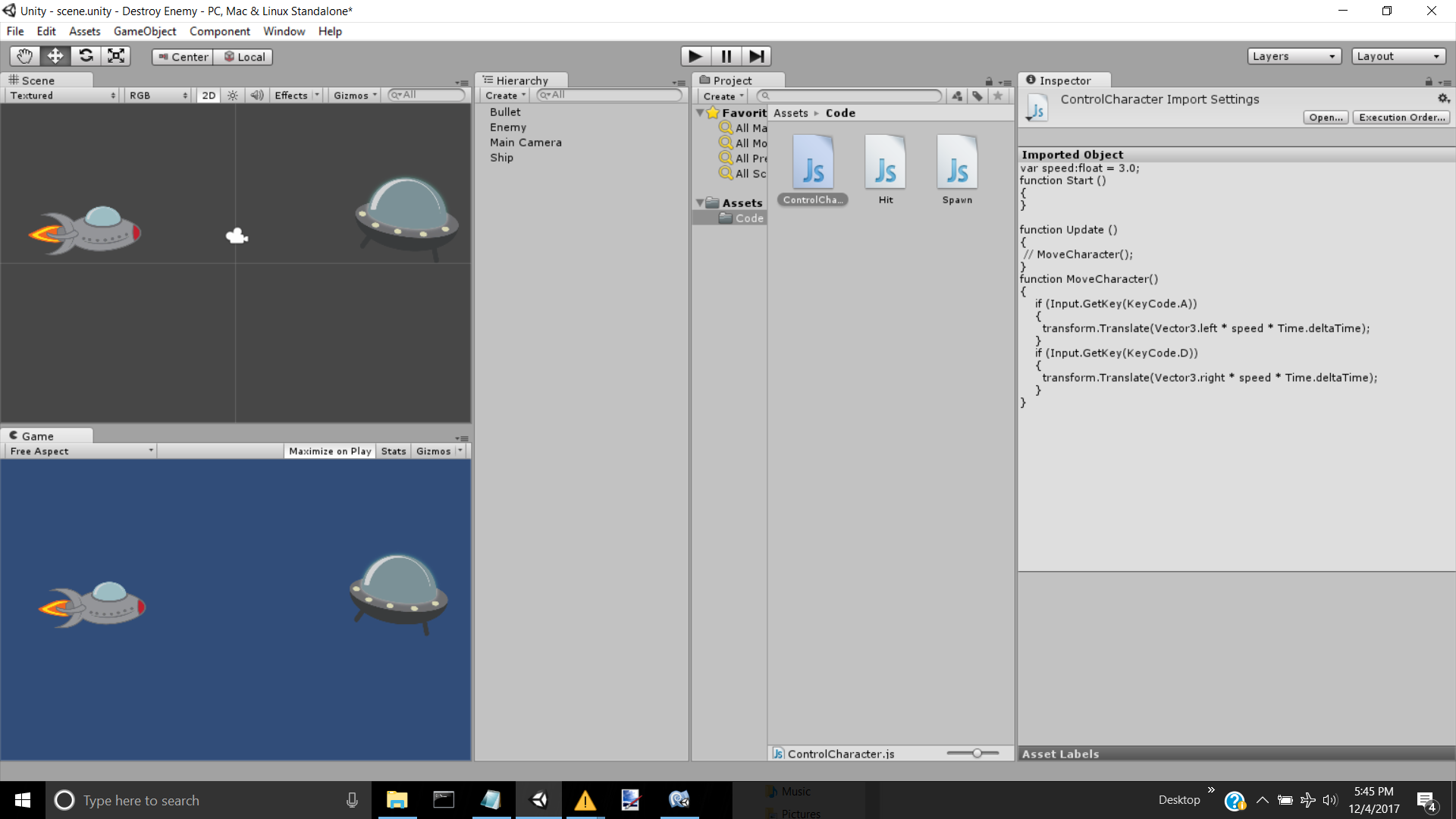Open Inspector settings gear icon
The image size is (1456, 819).
click(1443, 99)
